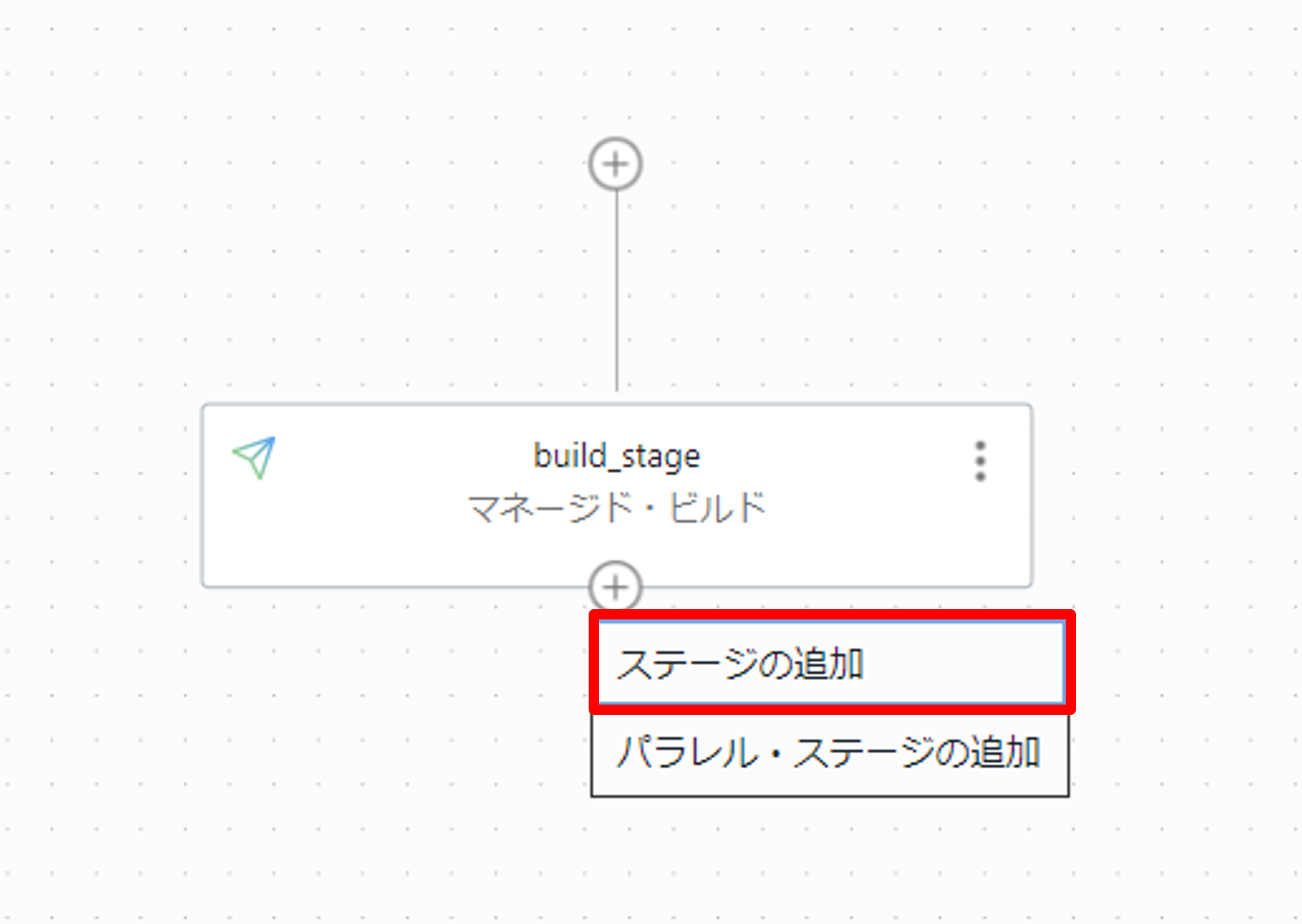Click the マネージド・ビルド subtitle text
Viewport: 1302px width, 924px height.
[x=617, y=507]
